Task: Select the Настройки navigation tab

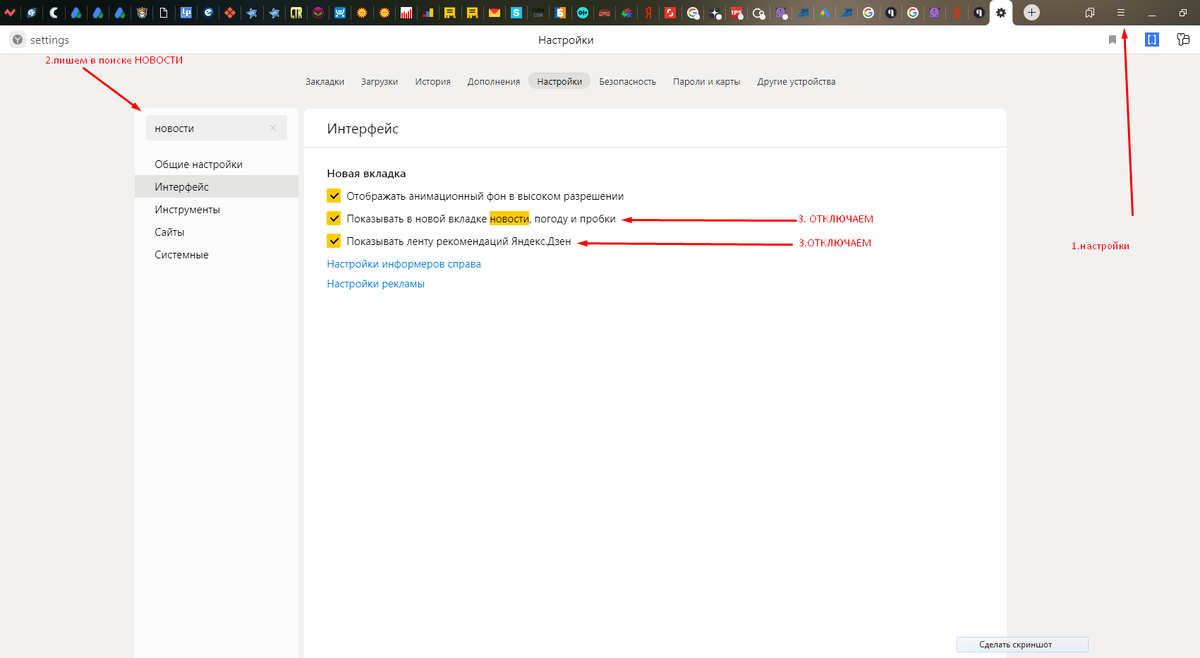Action: click(x=560, y=82)
